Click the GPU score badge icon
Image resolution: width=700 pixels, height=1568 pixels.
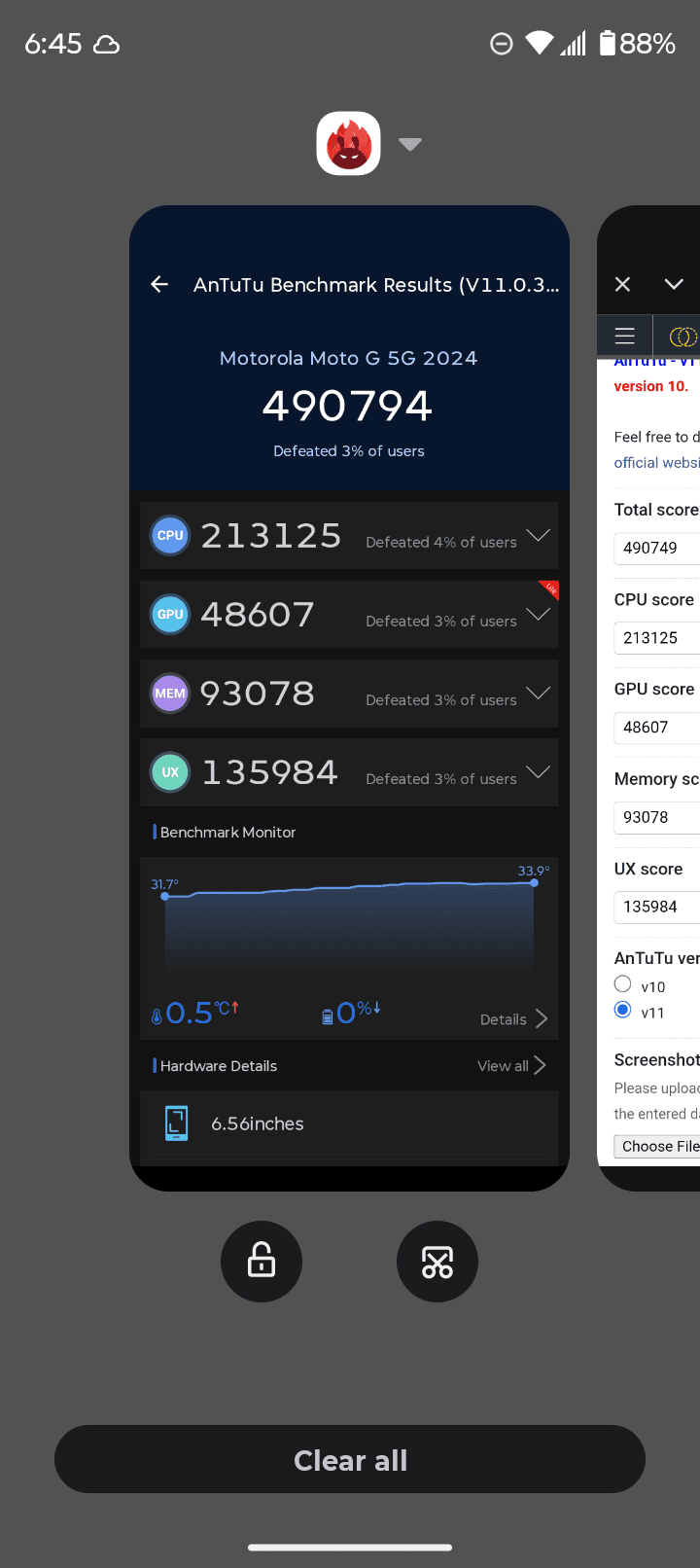pos(170,614)
